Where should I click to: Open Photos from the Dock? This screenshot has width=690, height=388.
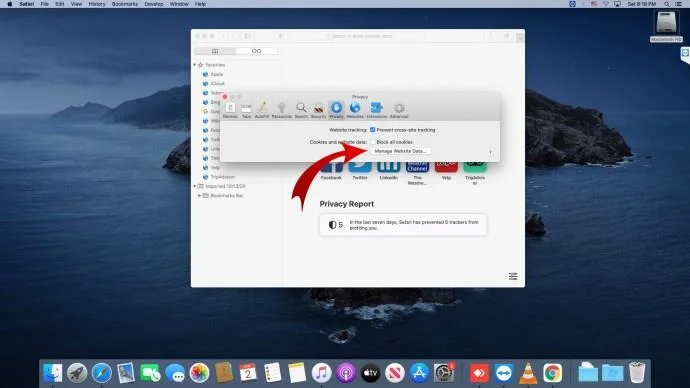tap(199, 373)
